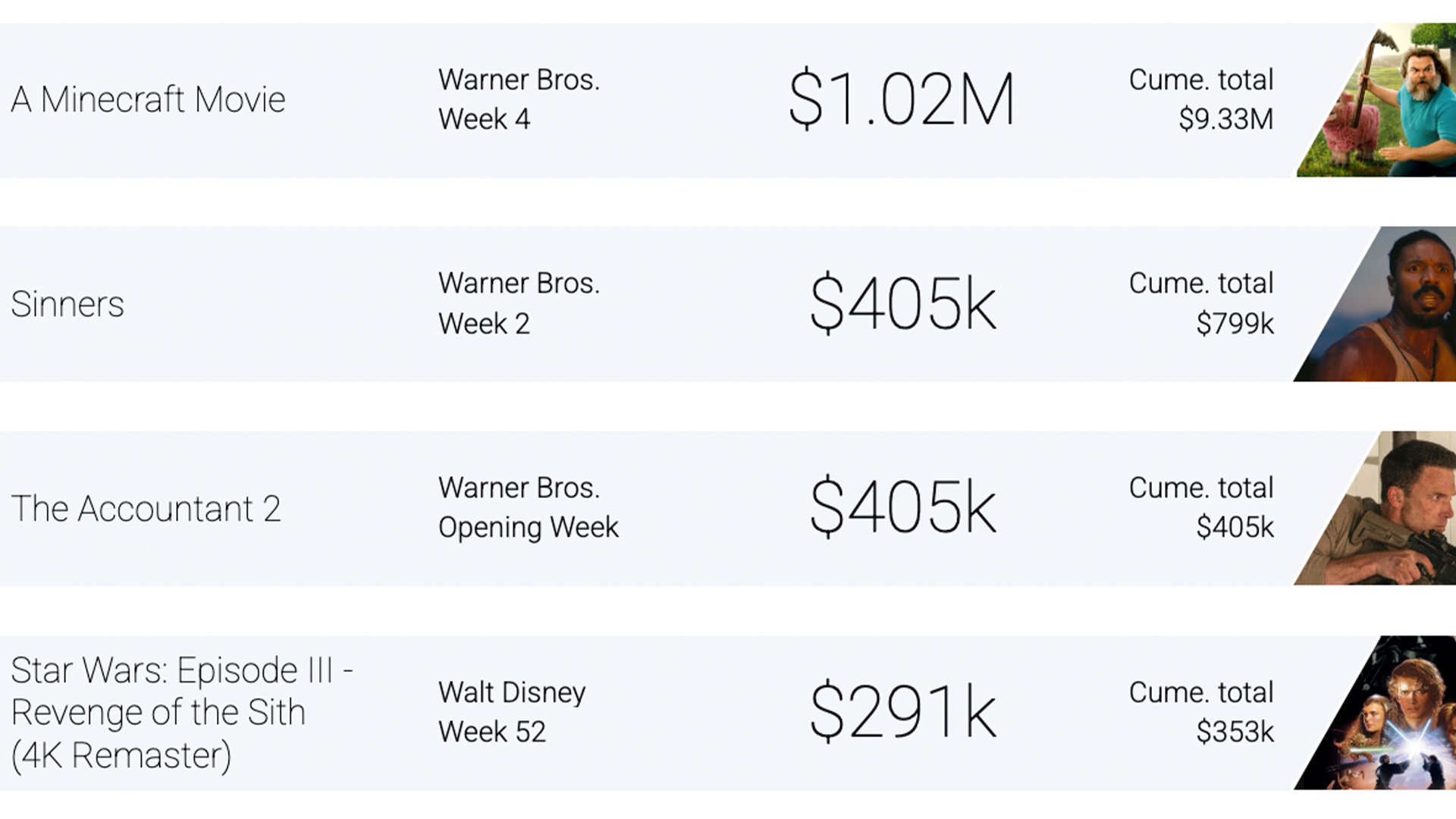Click The Accountant 2 cumulative $405k total
Viewport: 1456px width, 819px height.
point(1235,528)
